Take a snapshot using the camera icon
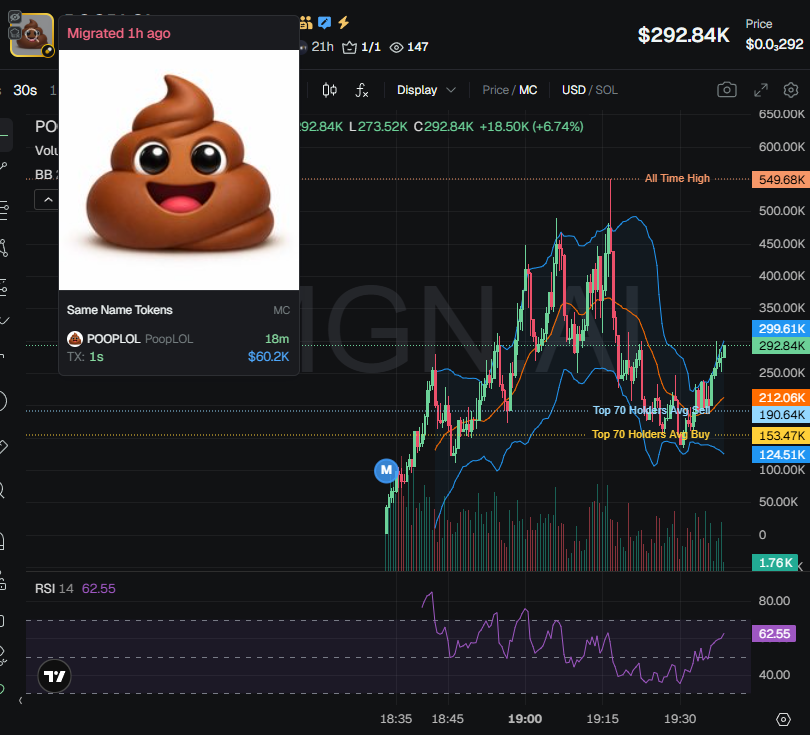The height and width of the screenshot is (735, 810). click(729, 89)
